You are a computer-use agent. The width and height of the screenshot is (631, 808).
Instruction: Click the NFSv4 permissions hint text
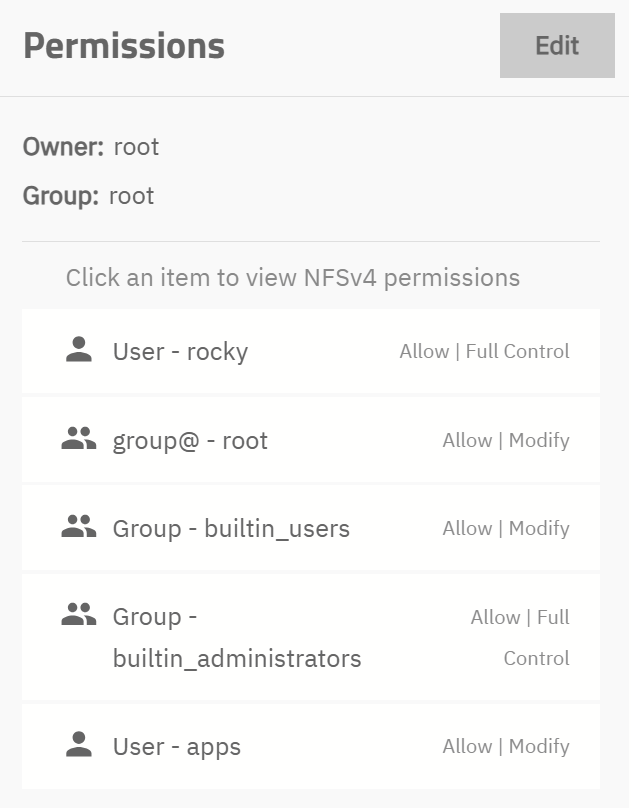(293, 277)
